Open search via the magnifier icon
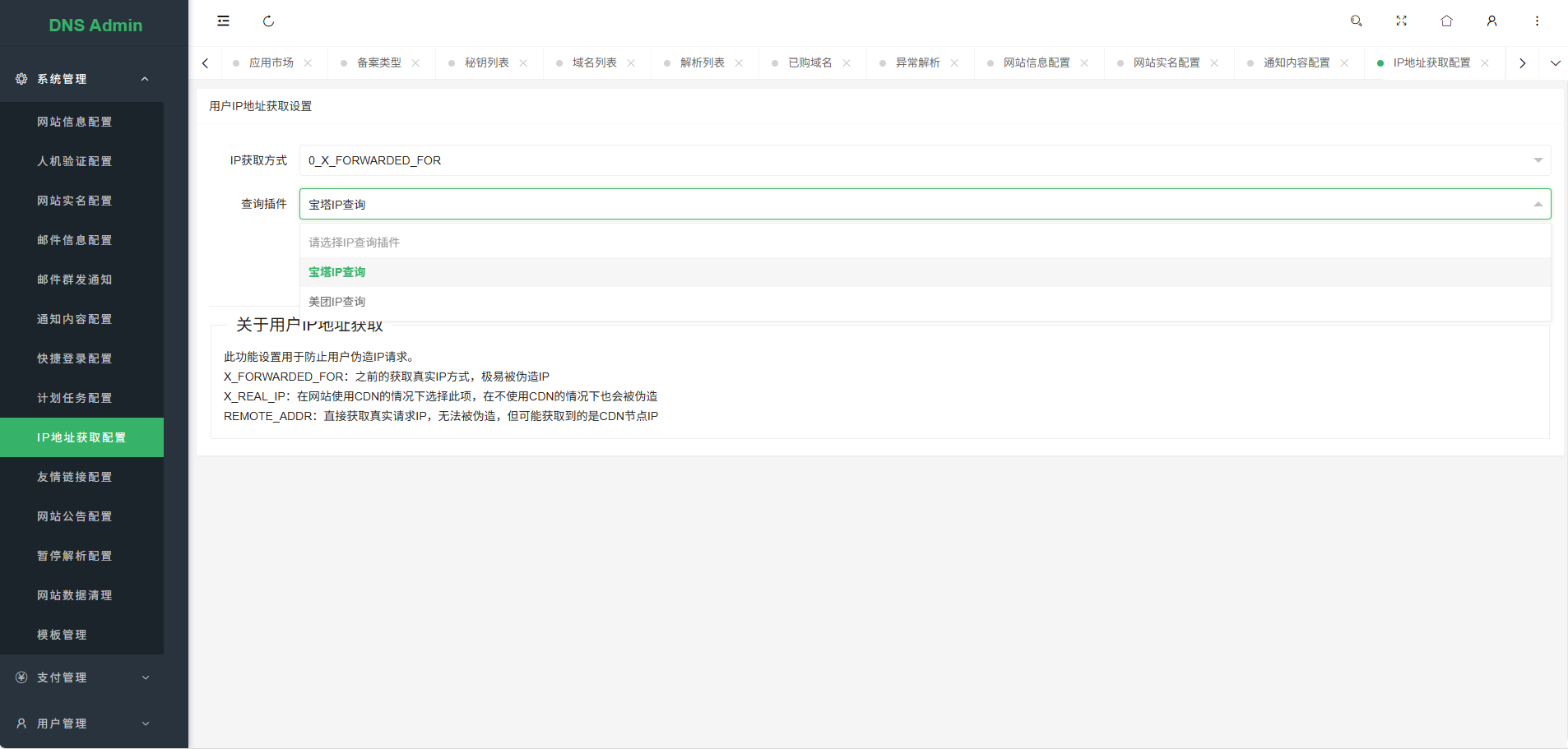 pyautogui.click(x=1356, y=21)
